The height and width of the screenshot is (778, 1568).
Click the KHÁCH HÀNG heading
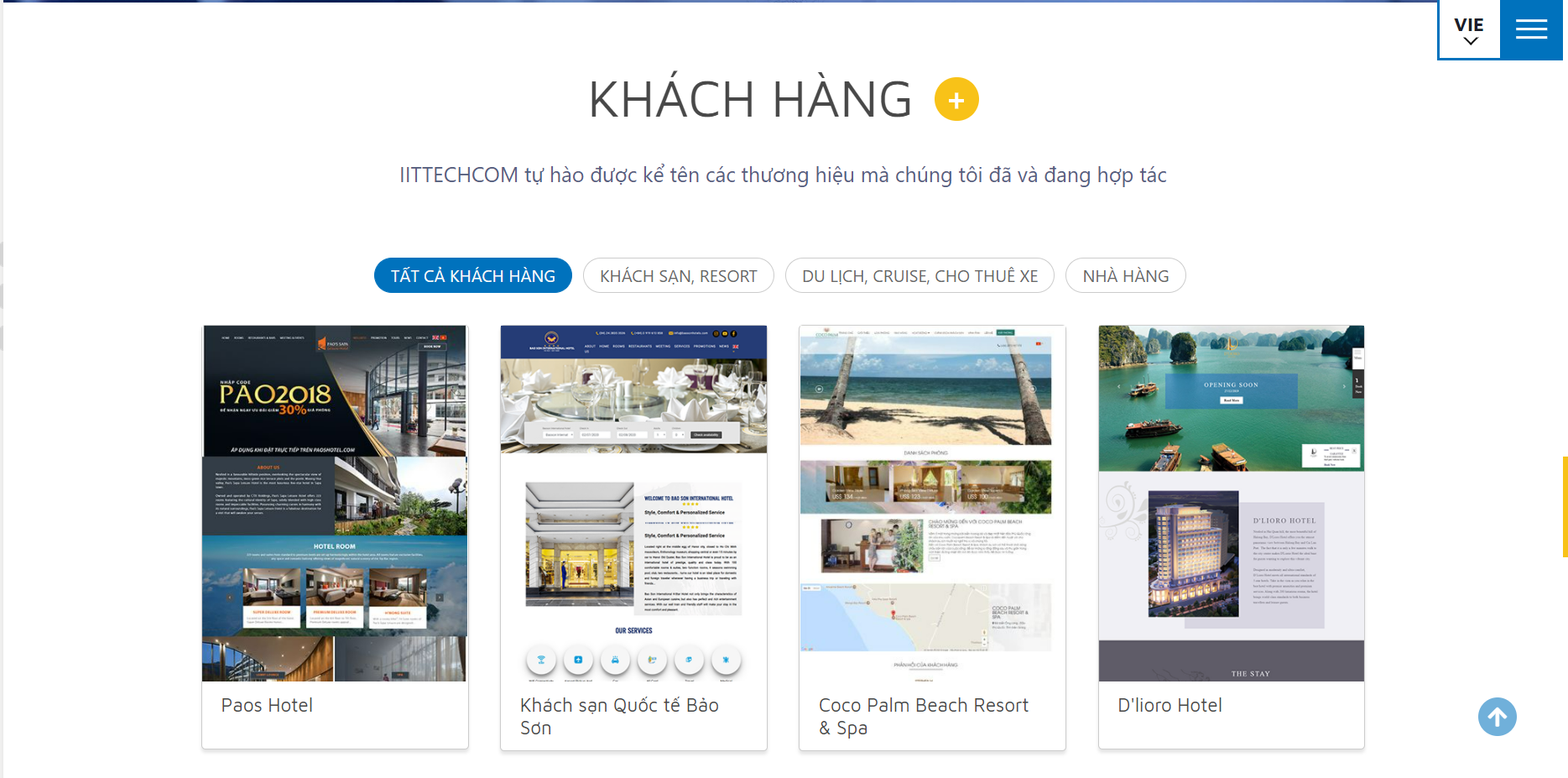click(750, 99)
